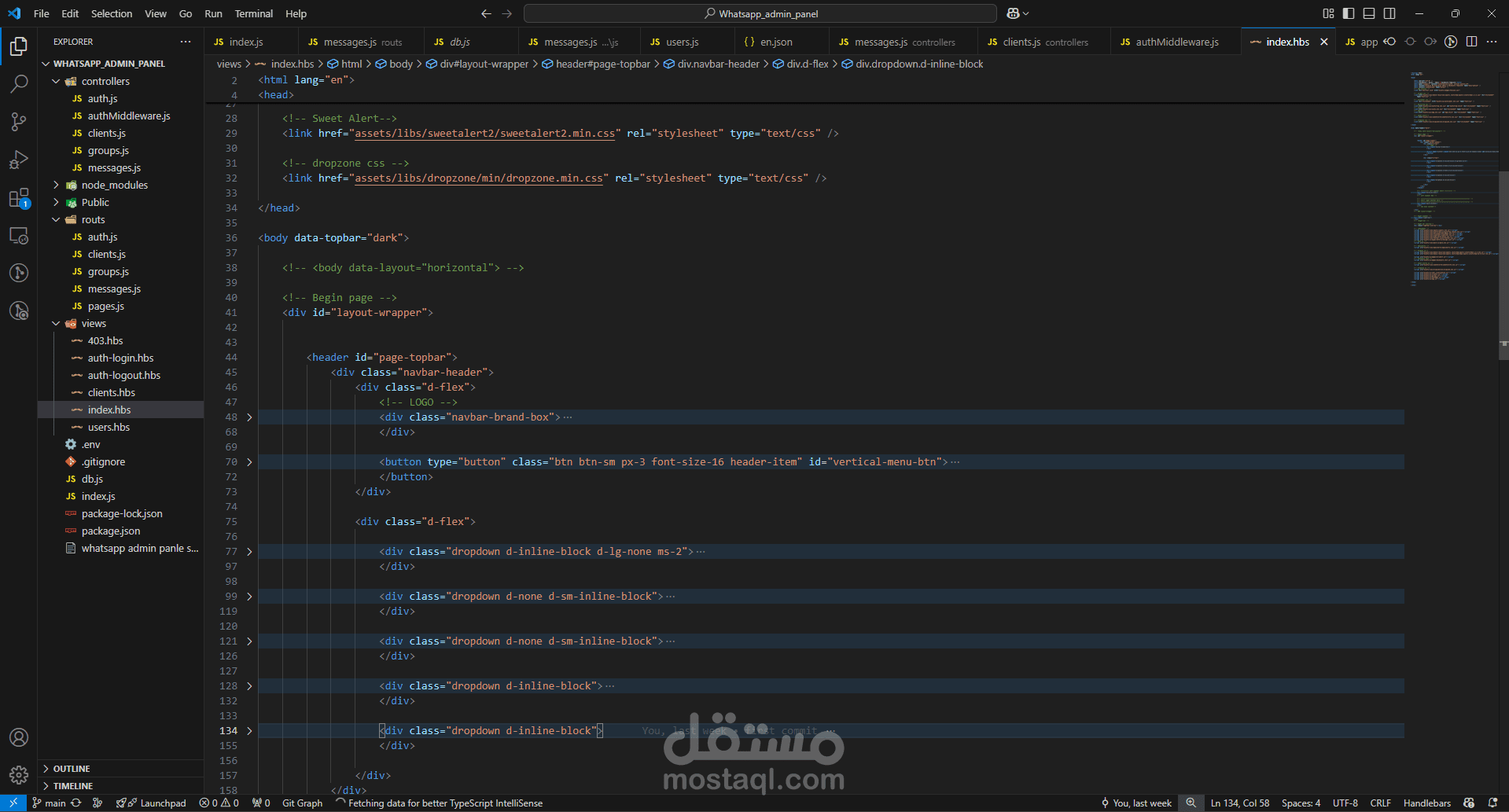Screen dimensions: 1509x812
Task: Open the File menu
Action: [42, 13]
